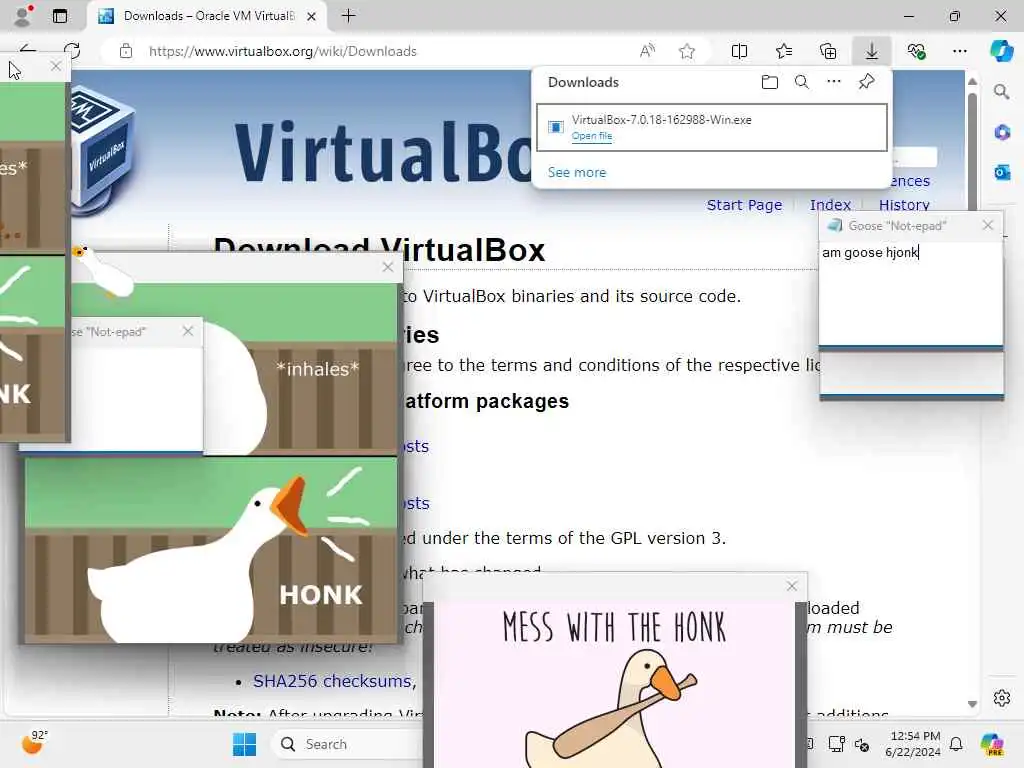
Task: Click Open file under VirtualBox installer
Action: (x=592, y=136)
